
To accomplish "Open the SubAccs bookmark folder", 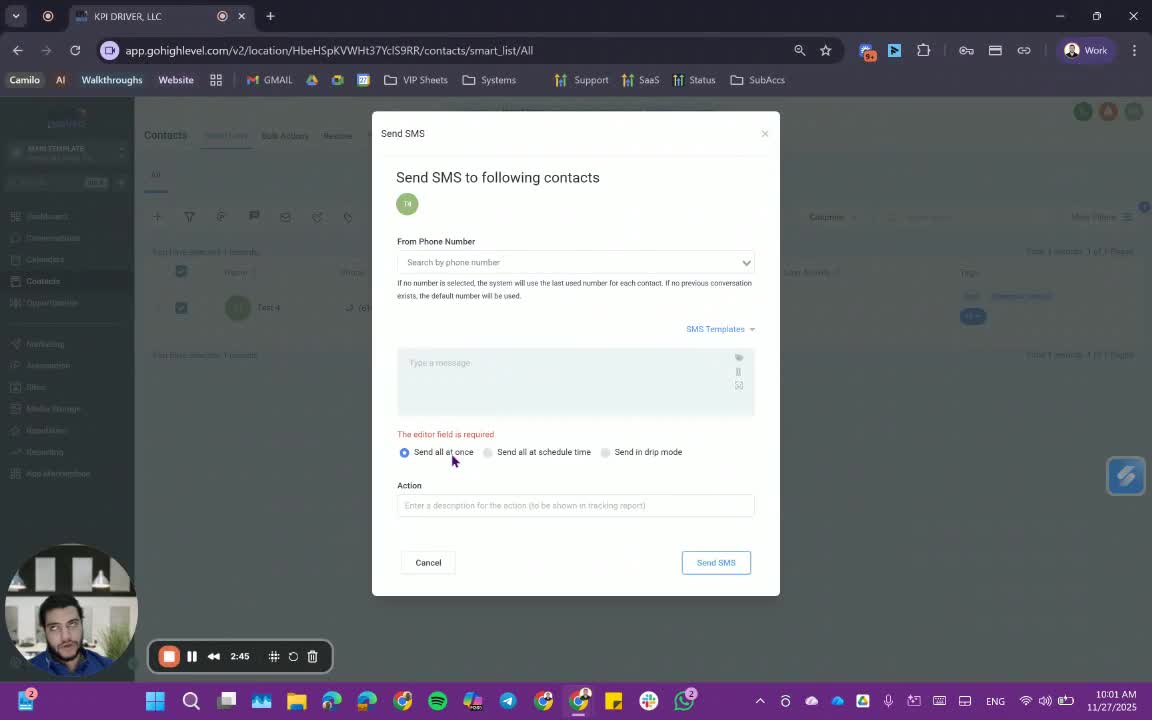I will pos(757,80).
